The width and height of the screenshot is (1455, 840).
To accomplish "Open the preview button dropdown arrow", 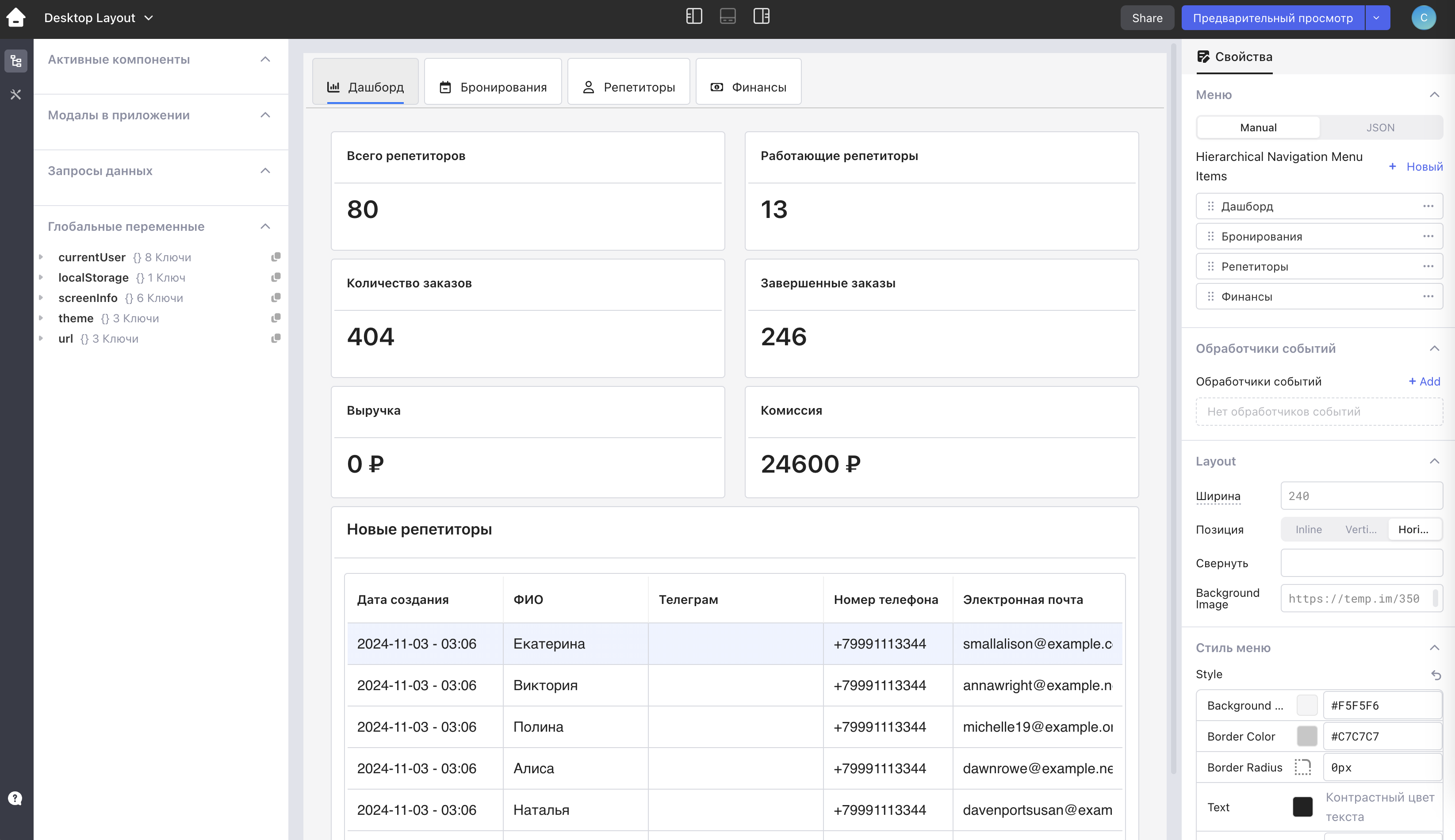I will 1377,18.
